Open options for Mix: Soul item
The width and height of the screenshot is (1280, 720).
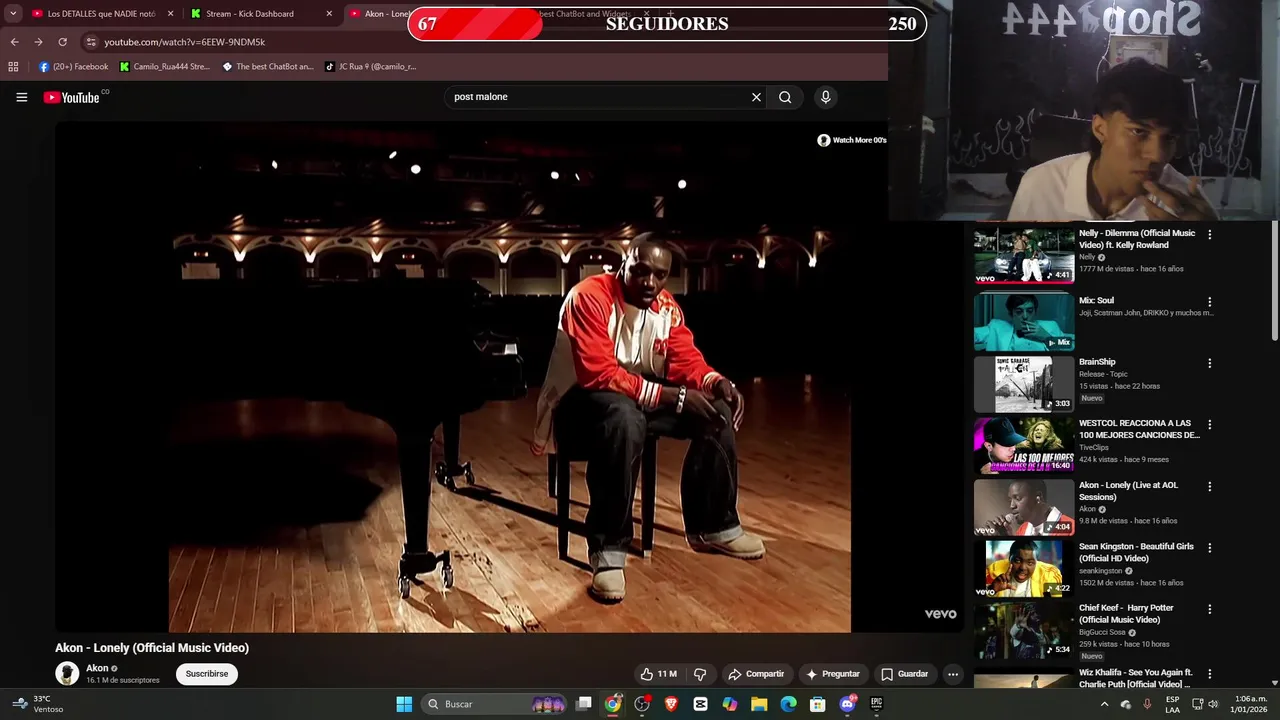[x=1209, y=302]
